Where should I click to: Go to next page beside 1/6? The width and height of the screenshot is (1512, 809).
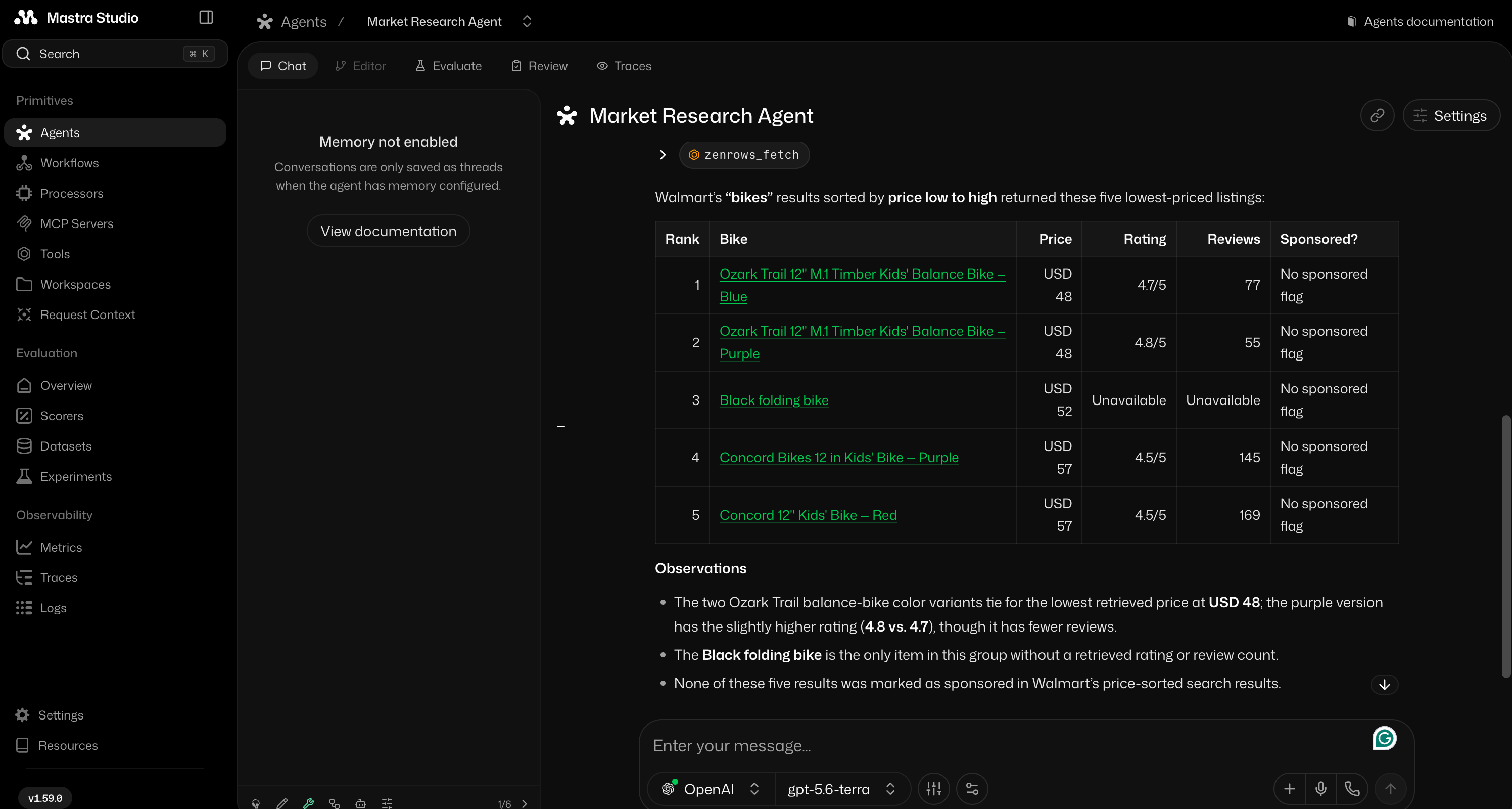pyautogui.click(x=525, y=804)
